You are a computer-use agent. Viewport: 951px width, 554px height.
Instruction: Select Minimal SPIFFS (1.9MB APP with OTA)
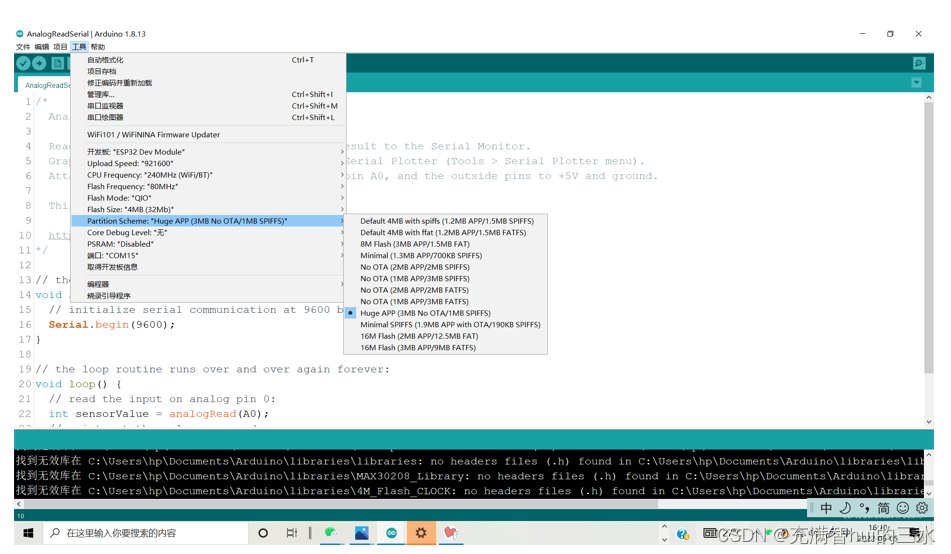point(446,325)
